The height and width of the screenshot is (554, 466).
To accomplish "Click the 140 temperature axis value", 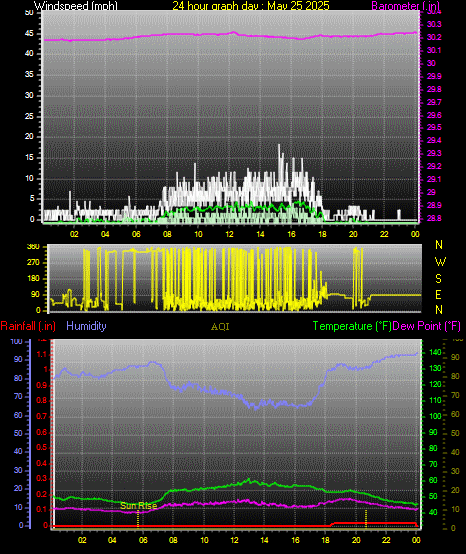I will click(435, 352).
